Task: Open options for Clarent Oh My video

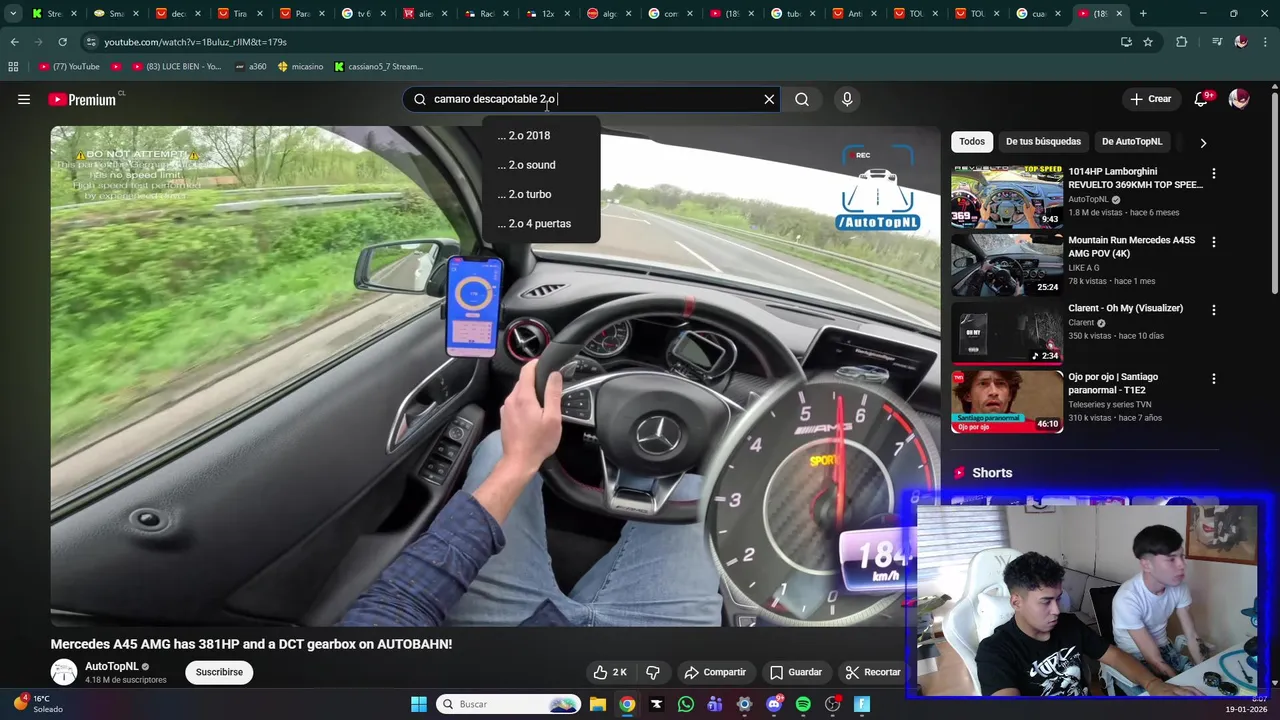Action: [1214, 310]
